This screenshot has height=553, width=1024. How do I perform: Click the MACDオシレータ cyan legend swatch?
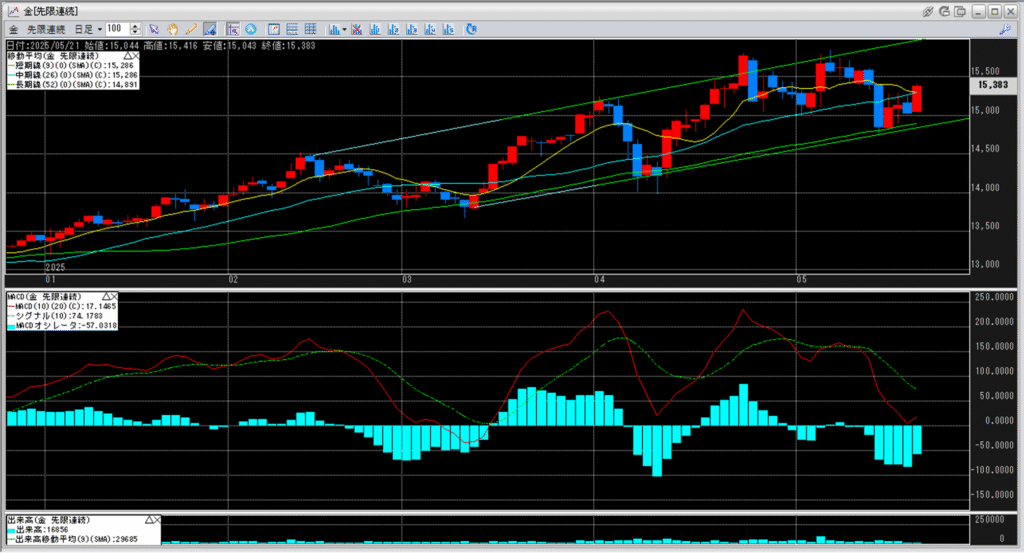(12, 325)
